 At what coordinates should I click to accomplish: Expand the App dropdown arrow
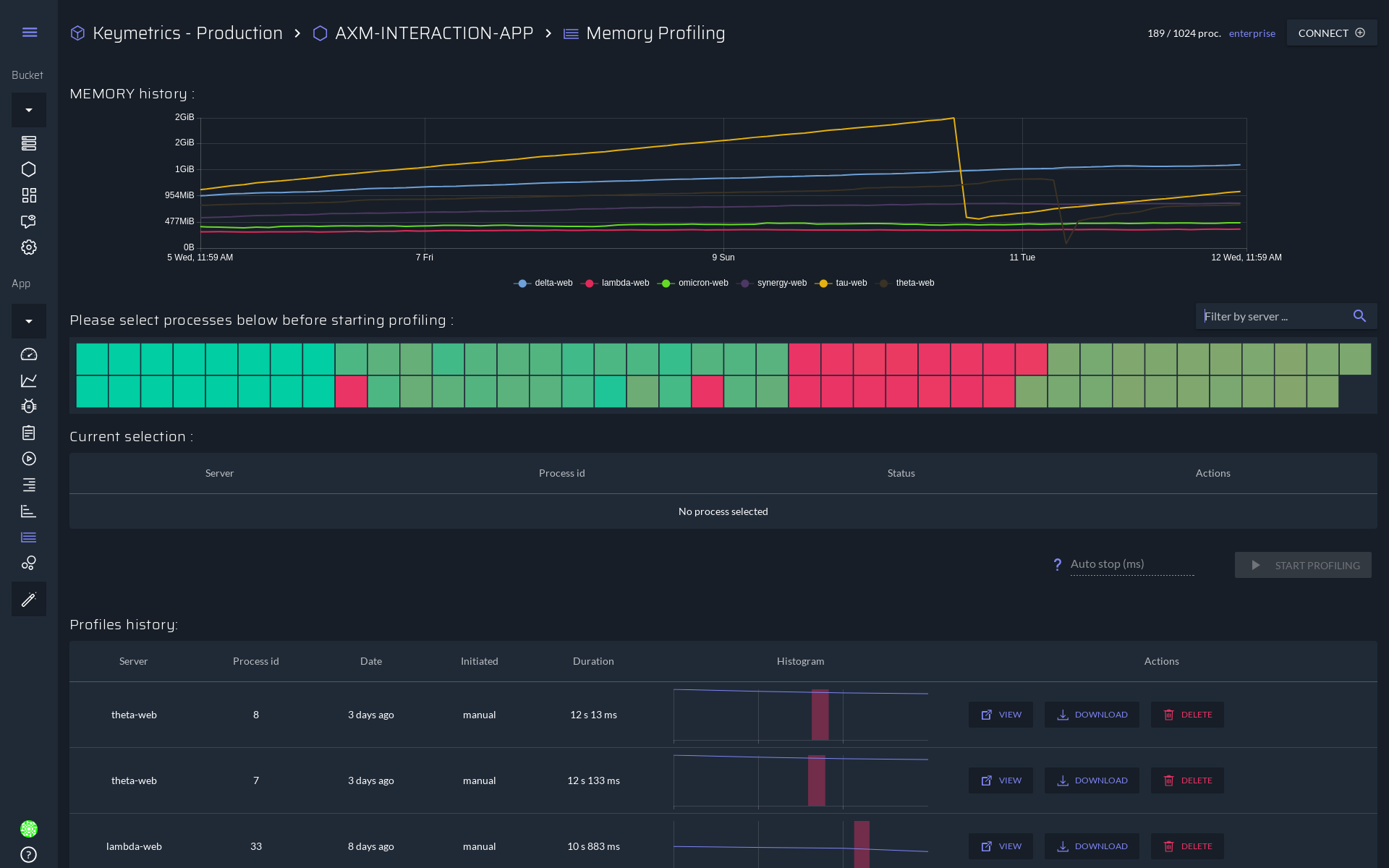pyautogui.click(x=29, y=321)
